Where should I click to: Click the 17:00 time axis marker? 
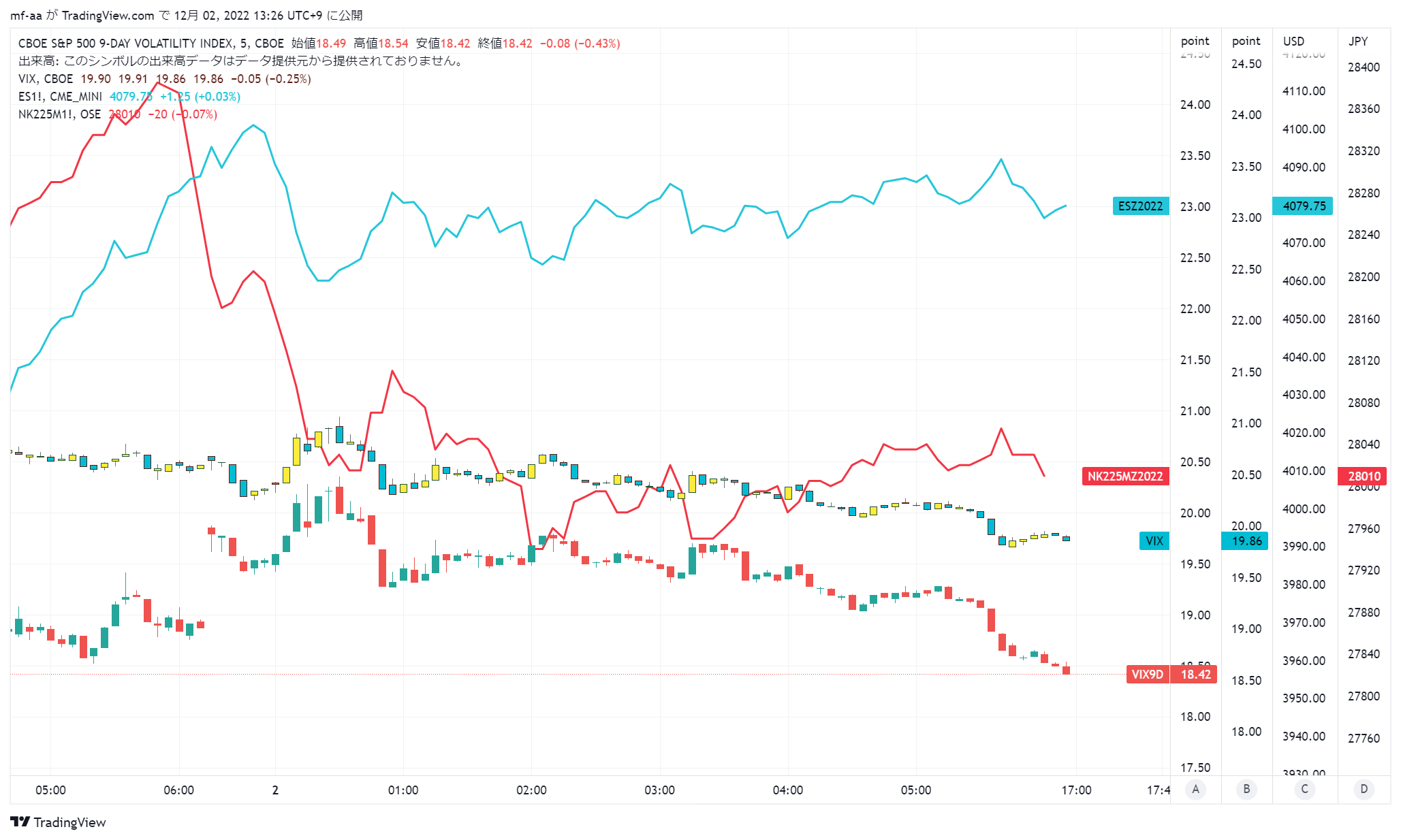click(x=1076, y=790)
